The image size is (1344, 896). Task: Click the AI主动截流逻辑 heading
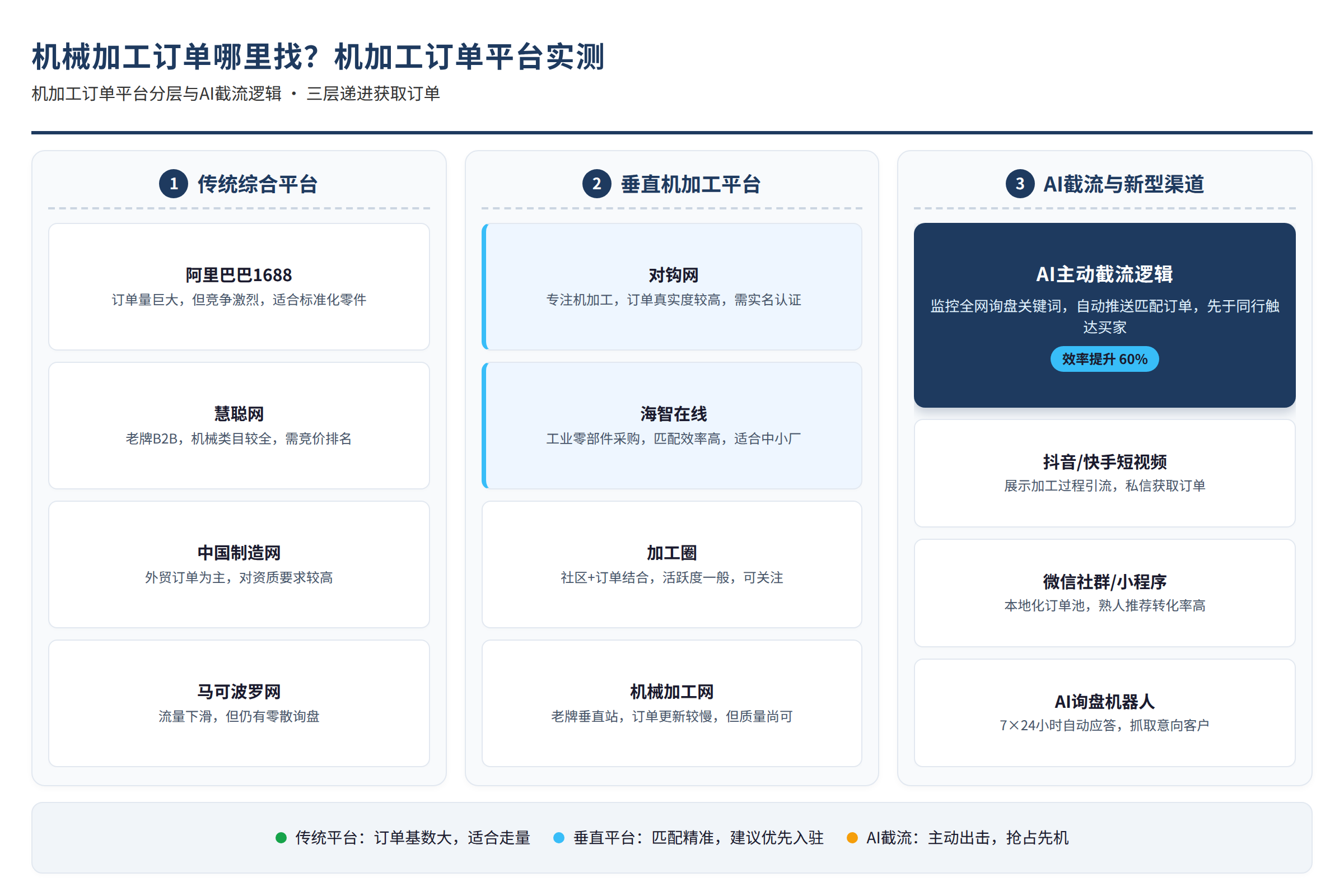click(1104, 274)
